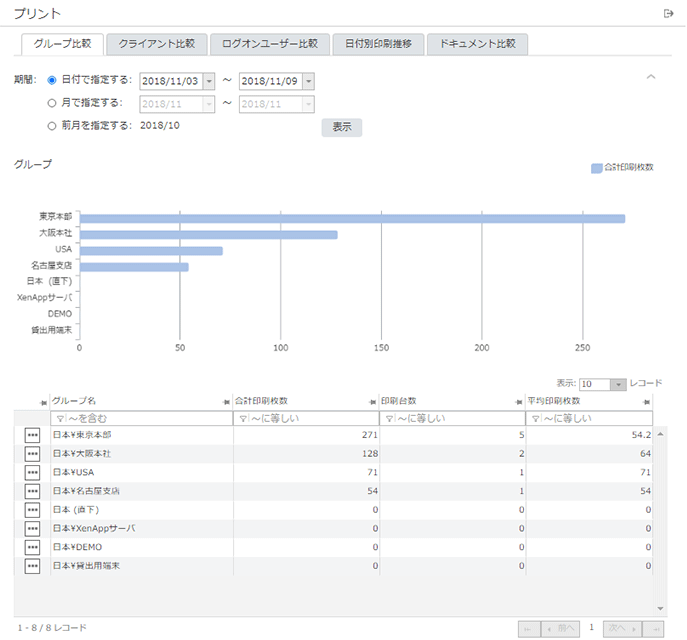The image size is (687, 640).
Task: Open row menu for 日本¥東京本部
Action: pos(33,436)
